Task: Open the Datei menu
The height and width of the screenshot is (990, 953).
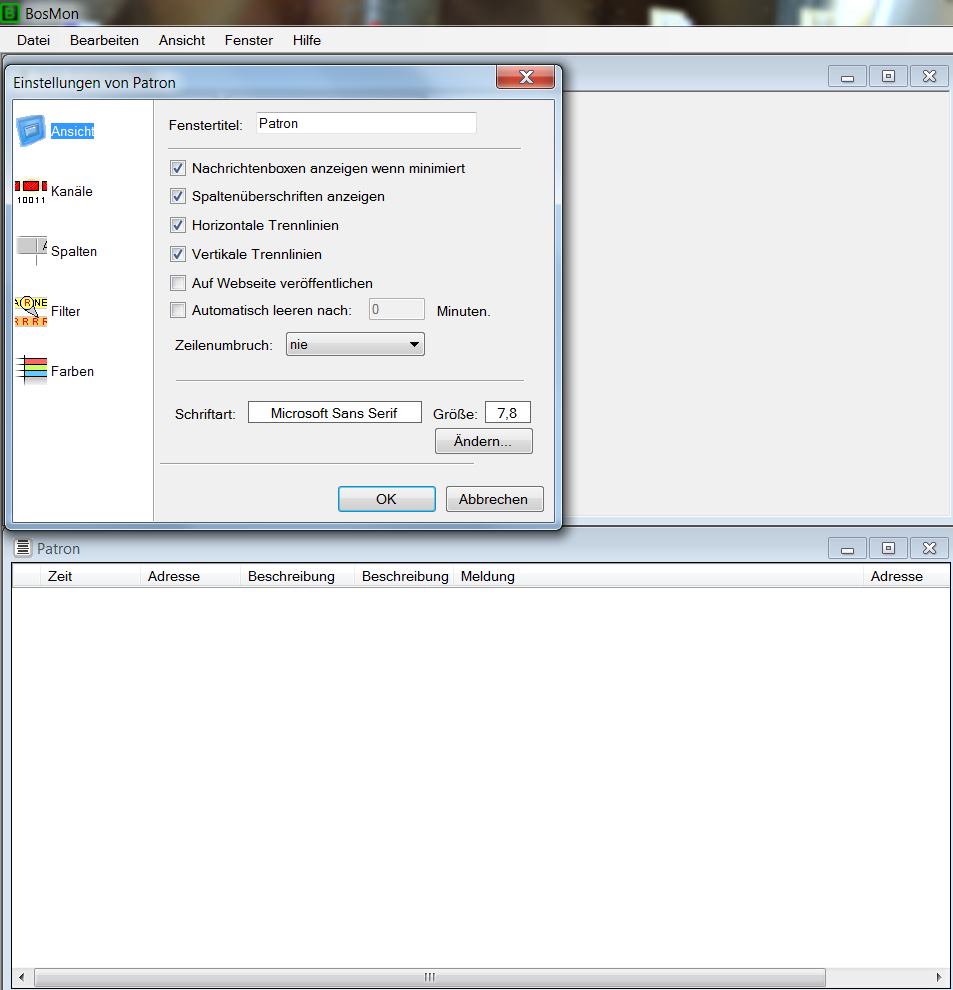Action: (33, 40)
